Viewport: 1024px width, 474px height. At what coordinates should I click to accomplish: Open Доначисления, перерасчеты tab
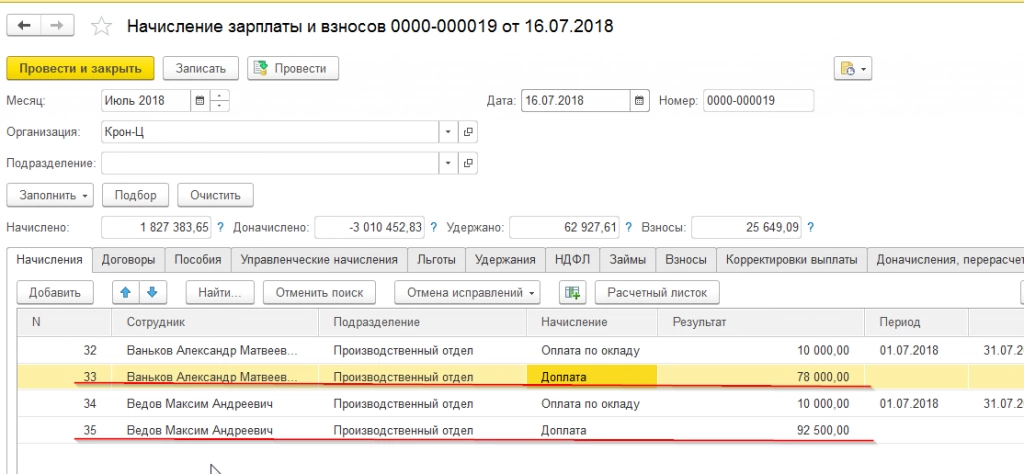[x=946, y=259]
